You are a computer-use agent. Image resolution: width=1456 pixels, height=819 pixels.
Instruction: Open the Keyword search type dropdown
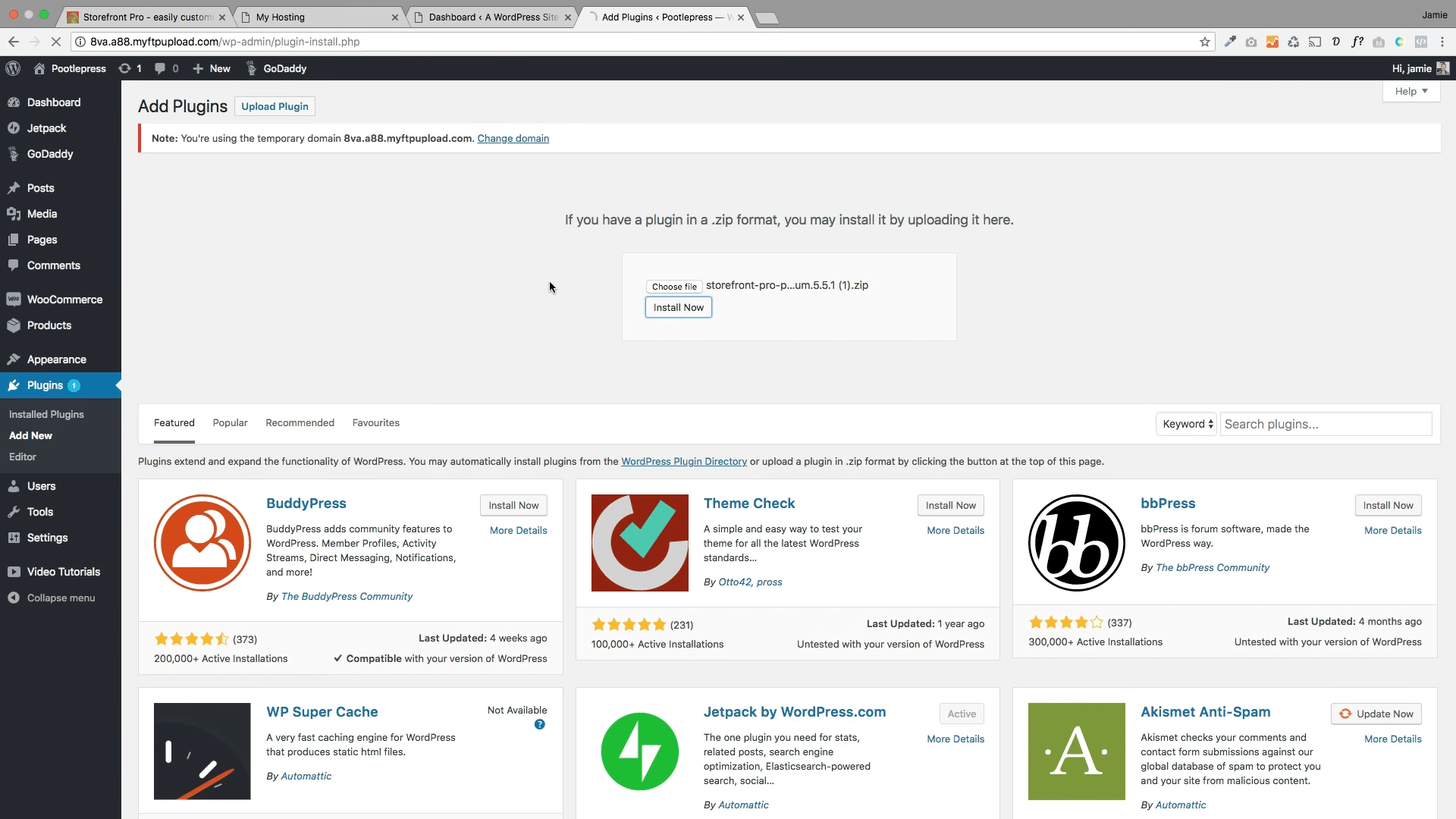coord(1186,424)
